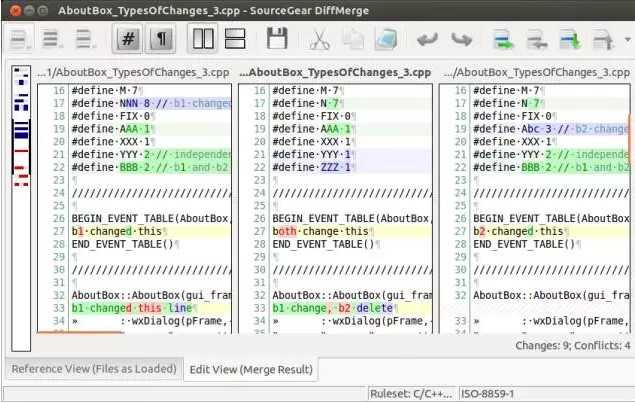Click '#define NNN 8' line in left panel
The height and width of the screenshot is (403, 635).
[x=151, y=103]
